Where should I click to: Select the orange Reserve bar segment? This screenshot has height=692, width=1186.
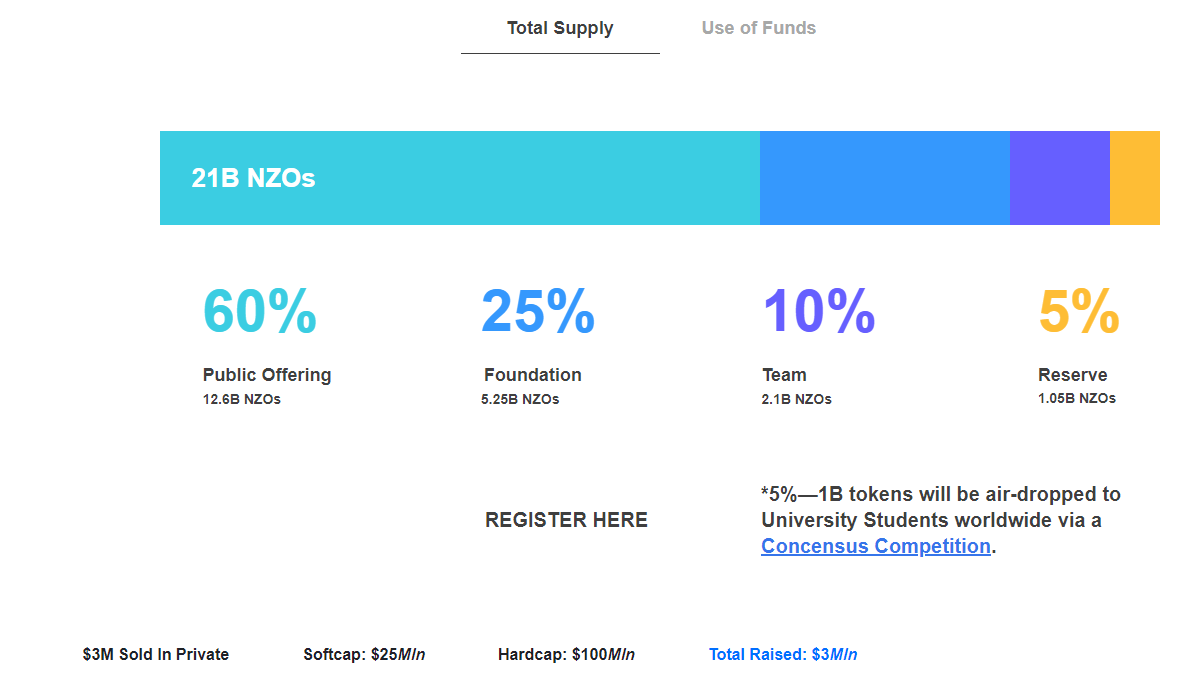tap(1134, 178)
